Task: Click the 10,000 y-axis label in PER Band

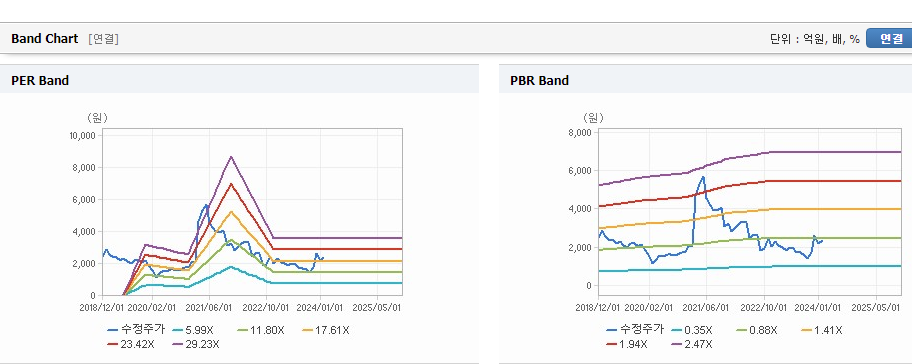Action: tap(82, 135)
